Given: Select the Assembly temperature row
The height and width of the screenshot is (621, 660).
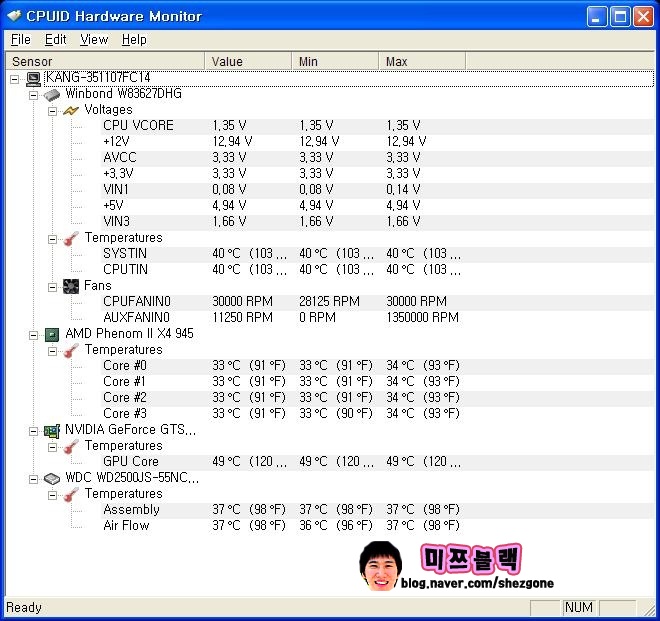Looking at the screenshot, I should [x=378, y=510].
